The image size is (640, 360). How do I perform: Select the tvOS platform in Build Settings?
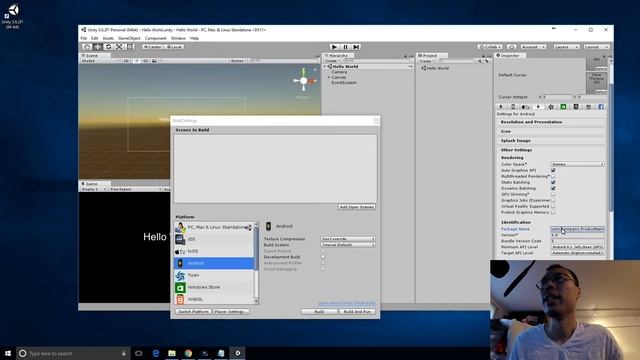214,251
